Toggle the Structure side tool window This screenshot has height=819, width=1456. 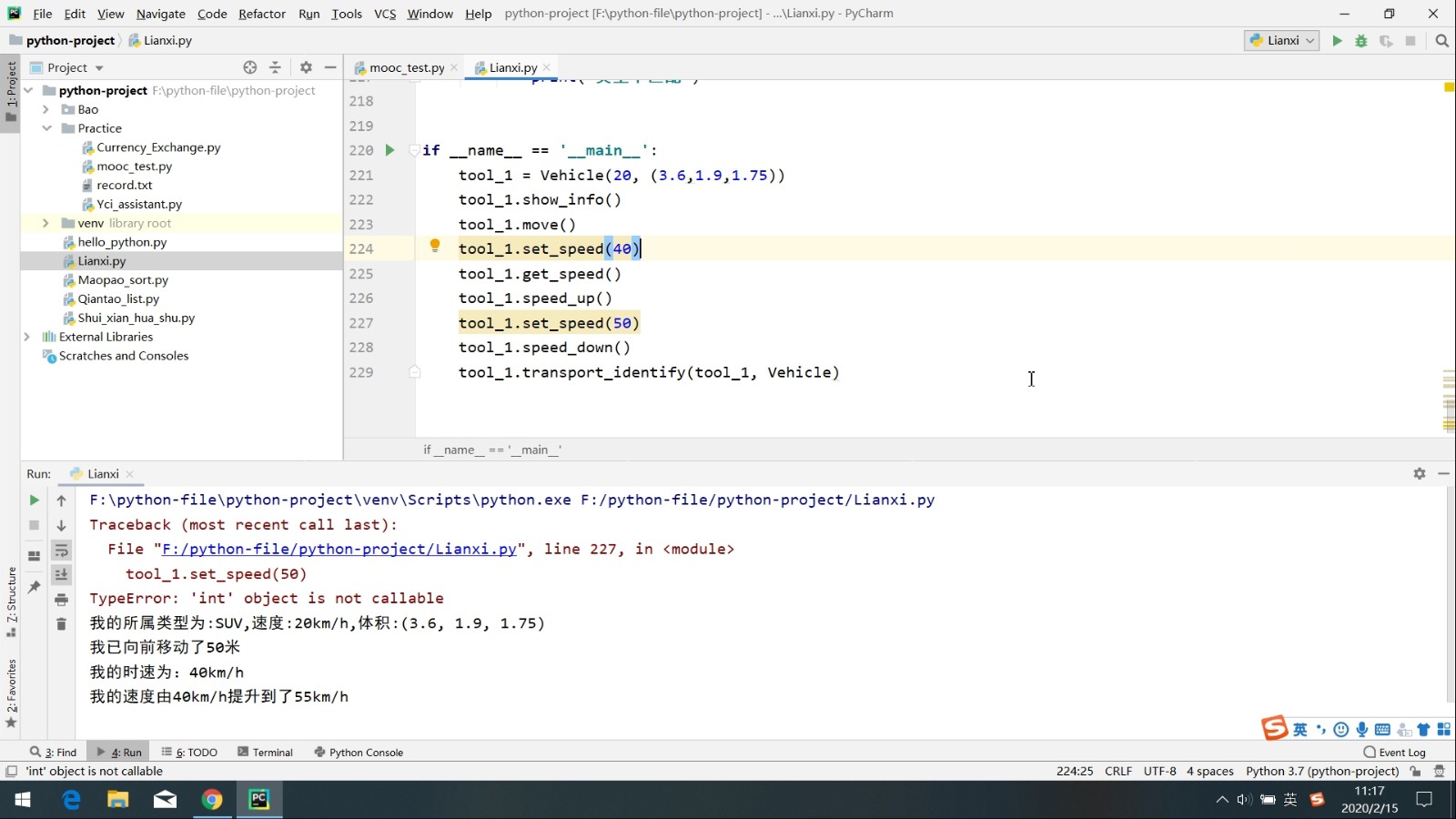tap(11, 601)
